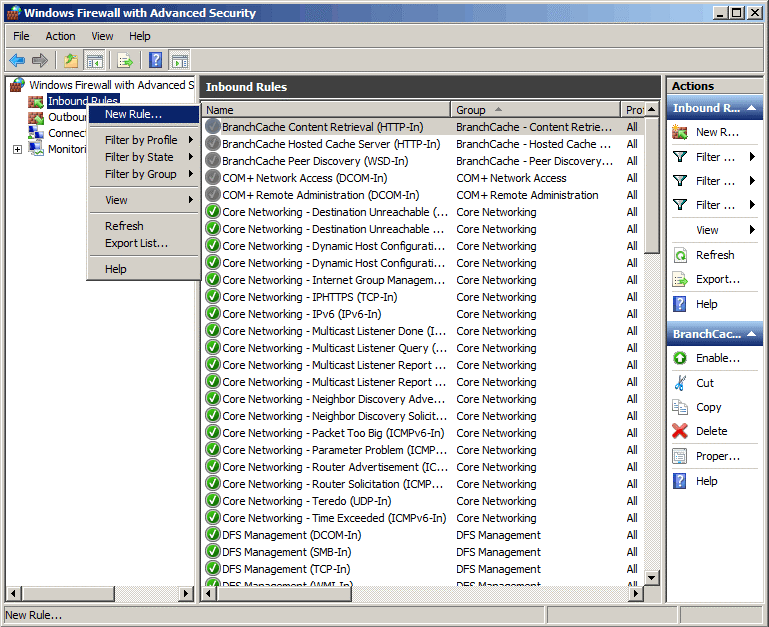Open Filter by Profile submenu
The image size is (769, 627).
144,140
